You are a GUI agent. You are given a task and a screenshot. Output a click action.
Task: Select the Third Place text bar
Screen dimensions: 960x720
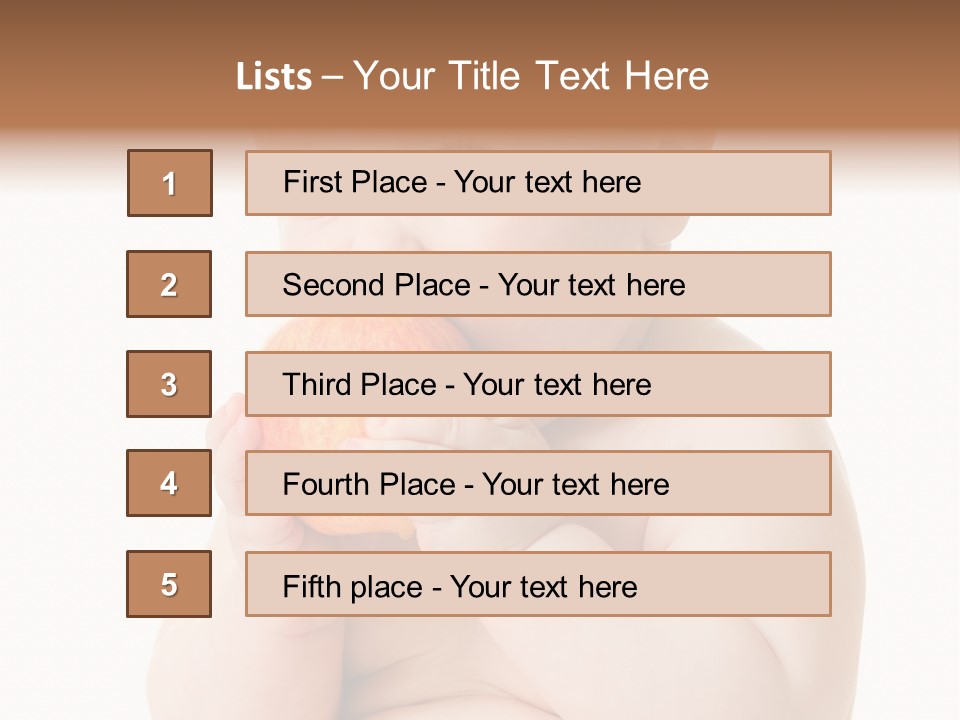click(x=538, y=384)
